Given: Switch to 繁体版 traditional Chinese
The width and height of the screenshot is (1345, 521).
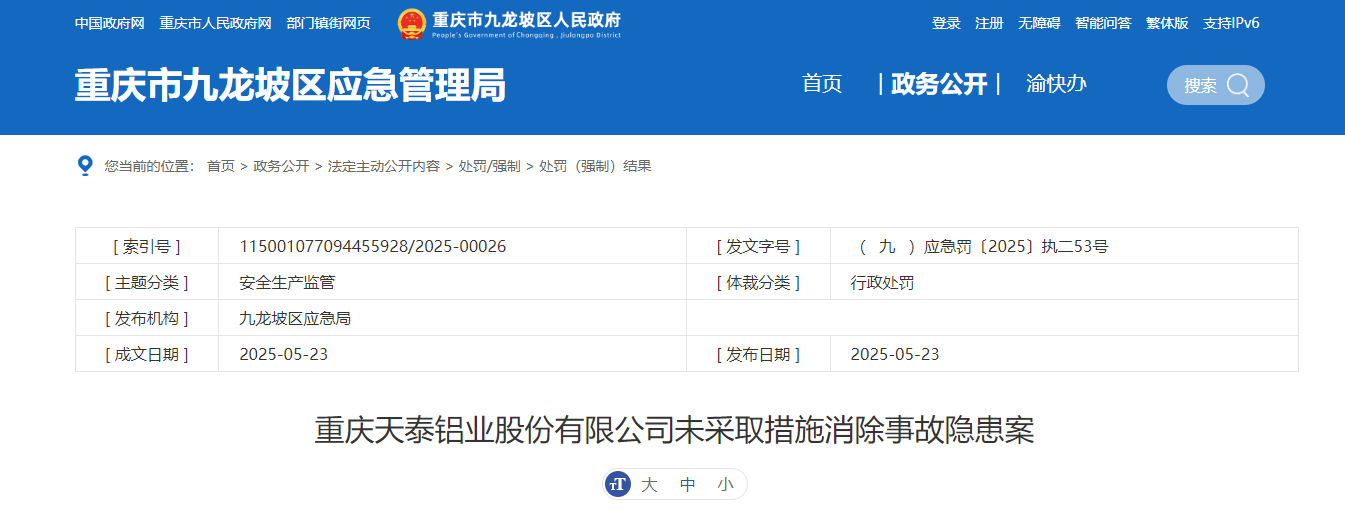Looking at the screenshot, I should pos(1167,23).
